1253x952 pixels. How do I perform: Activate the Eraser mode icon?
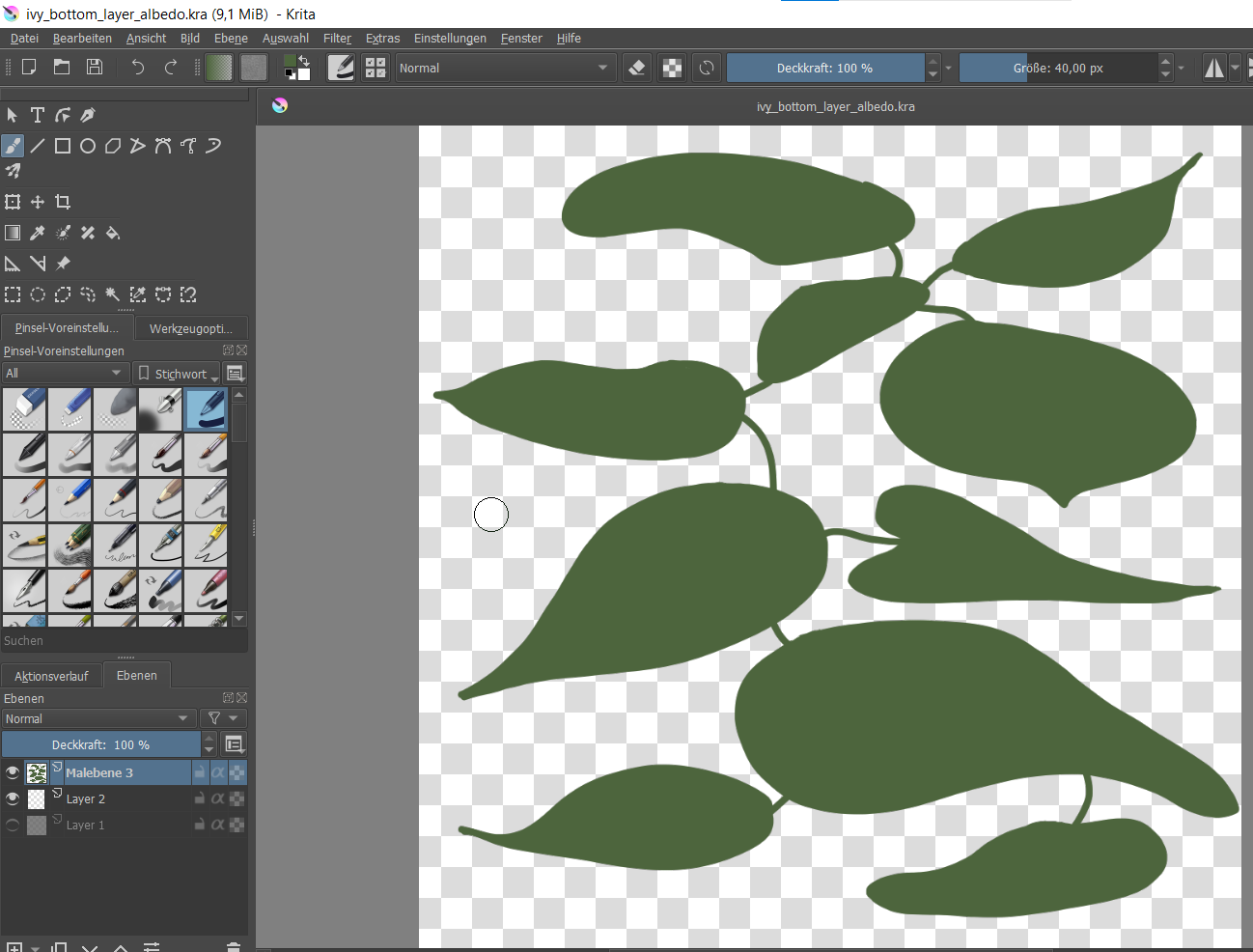click(637, 68)
